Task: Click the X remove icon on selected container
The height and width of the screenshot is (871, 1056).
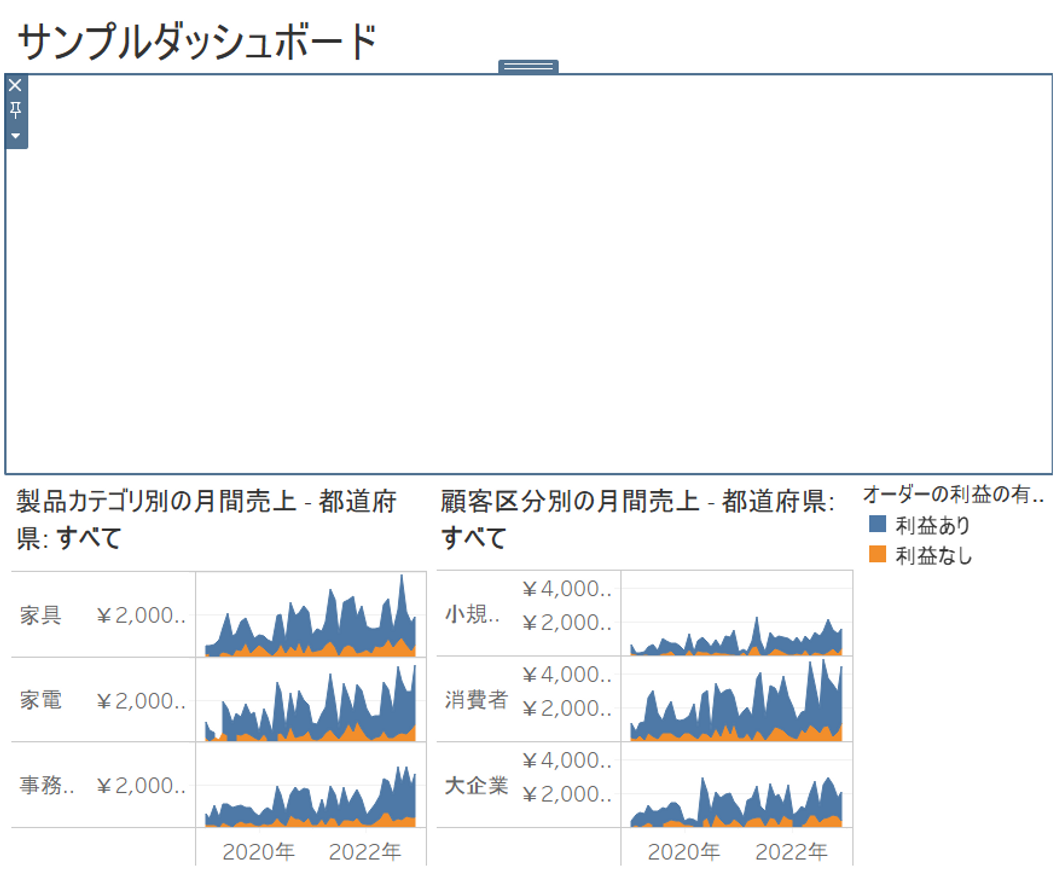Action: tap(15, 86)
